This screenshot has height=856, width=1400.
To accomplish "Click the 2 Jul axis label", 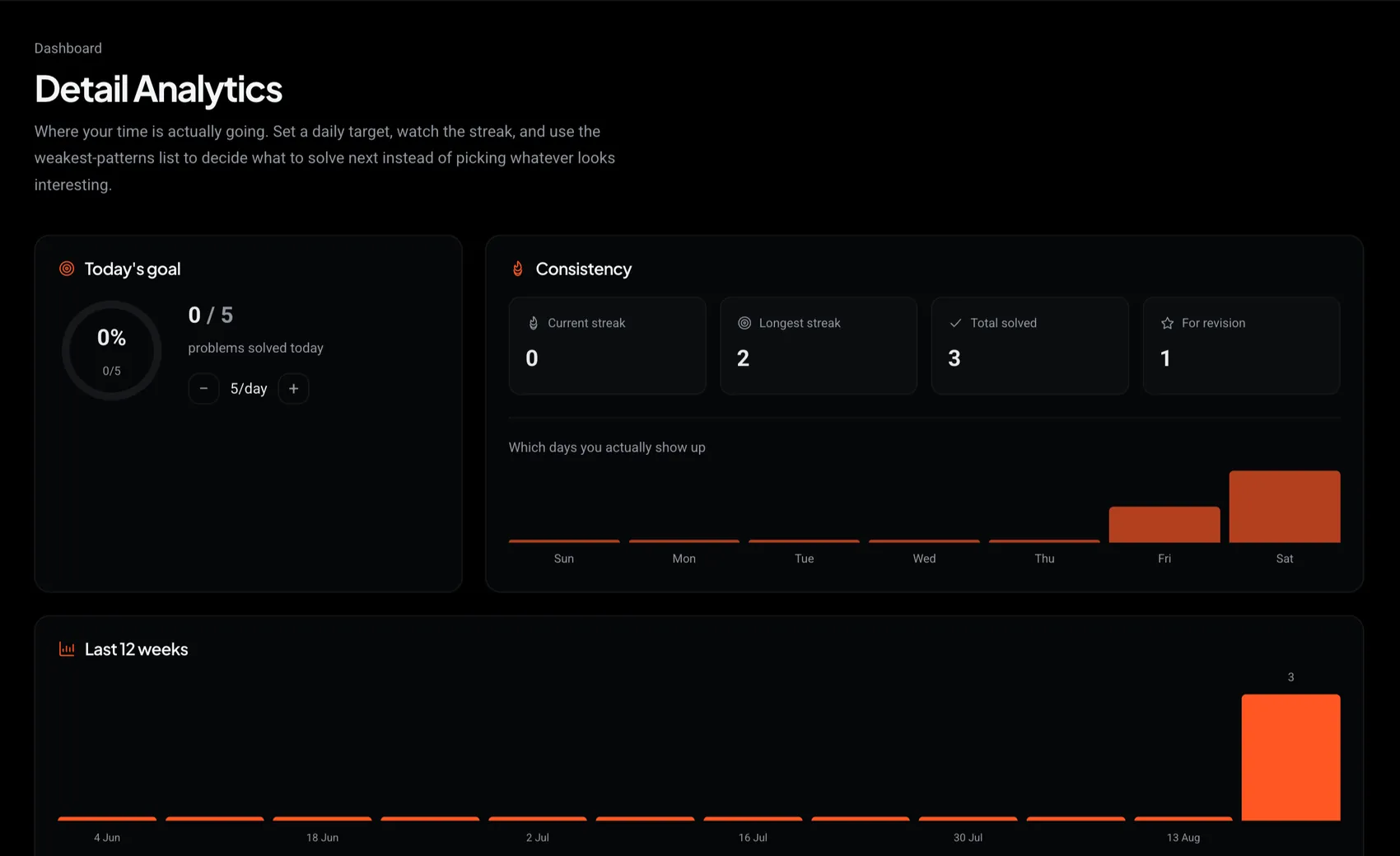I will point(538,837).
